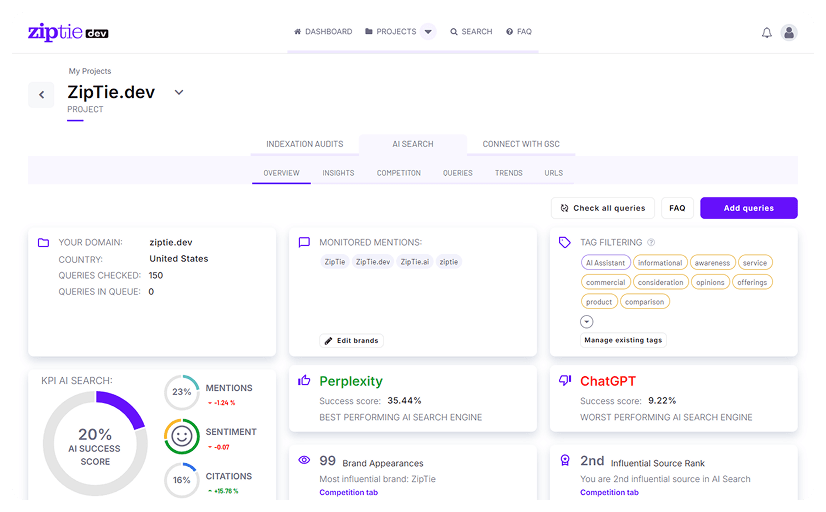The height and width of the screenshot is (512, 826).
Task: Click the ChatGPT thumbs down icon
Action: click(x=565, y=381)
